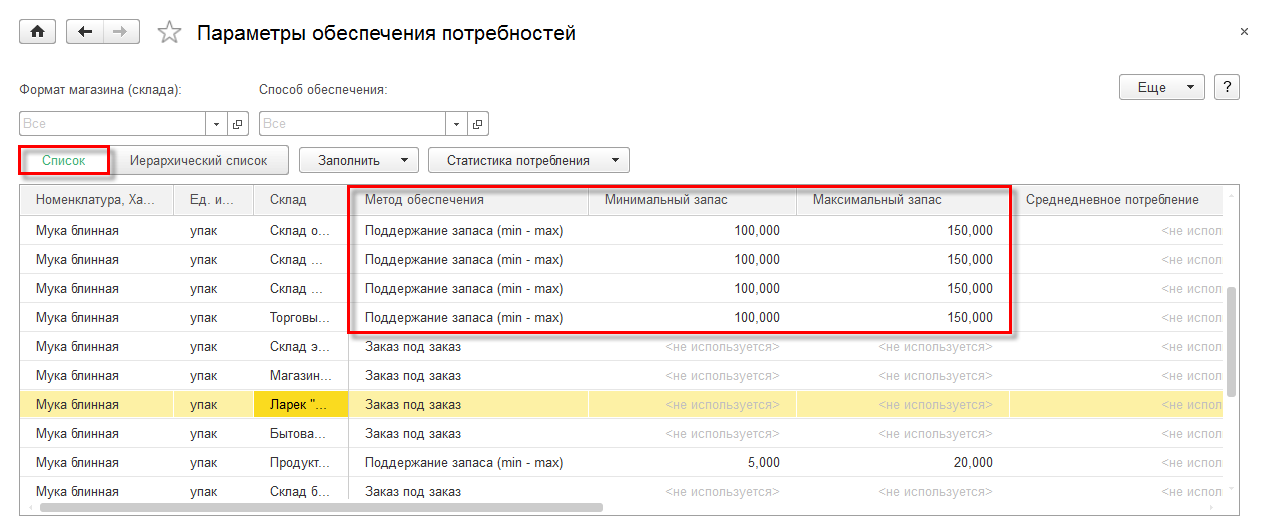Close the form with the X
The image size is (1266, 530).
[x=1244, y=32]
